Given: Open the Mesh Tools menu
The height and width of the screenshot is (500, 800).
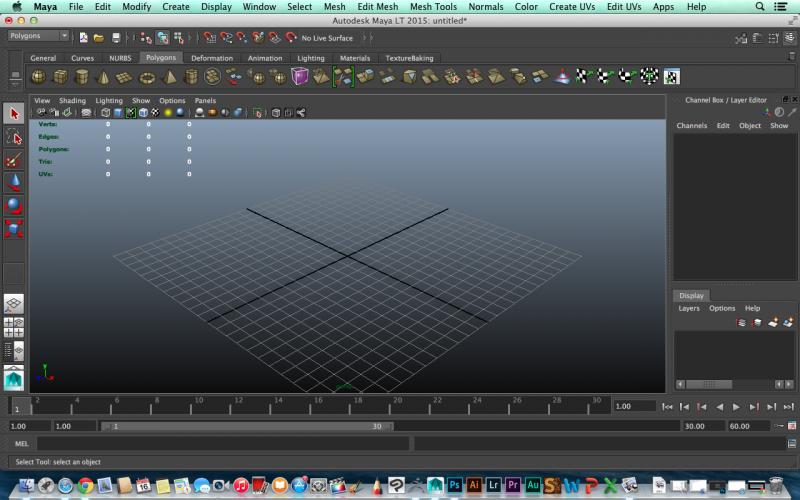Looking at the screenshot, I should point(433,7).
